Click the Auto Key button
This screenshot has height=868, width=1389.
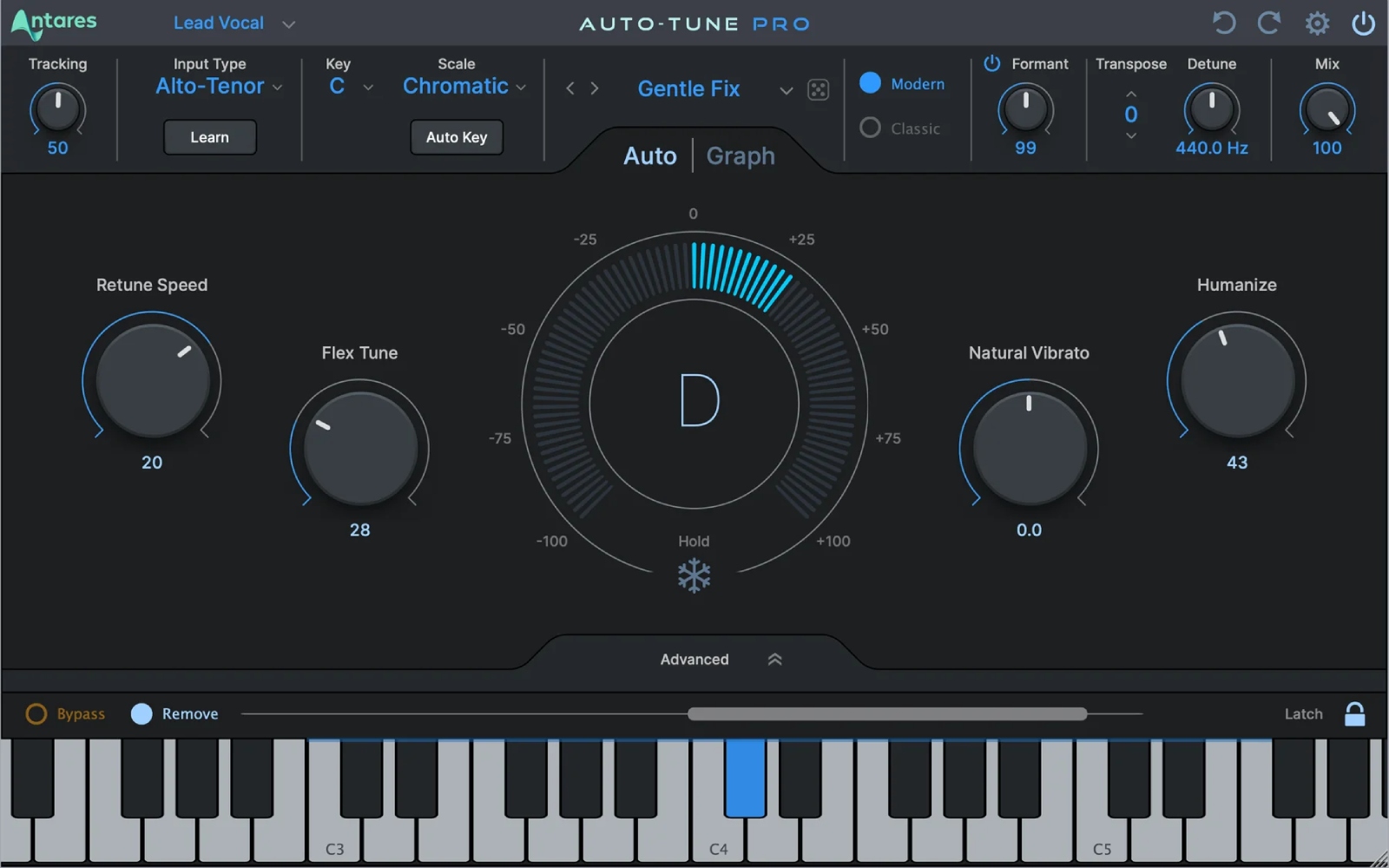click(456, 136)
